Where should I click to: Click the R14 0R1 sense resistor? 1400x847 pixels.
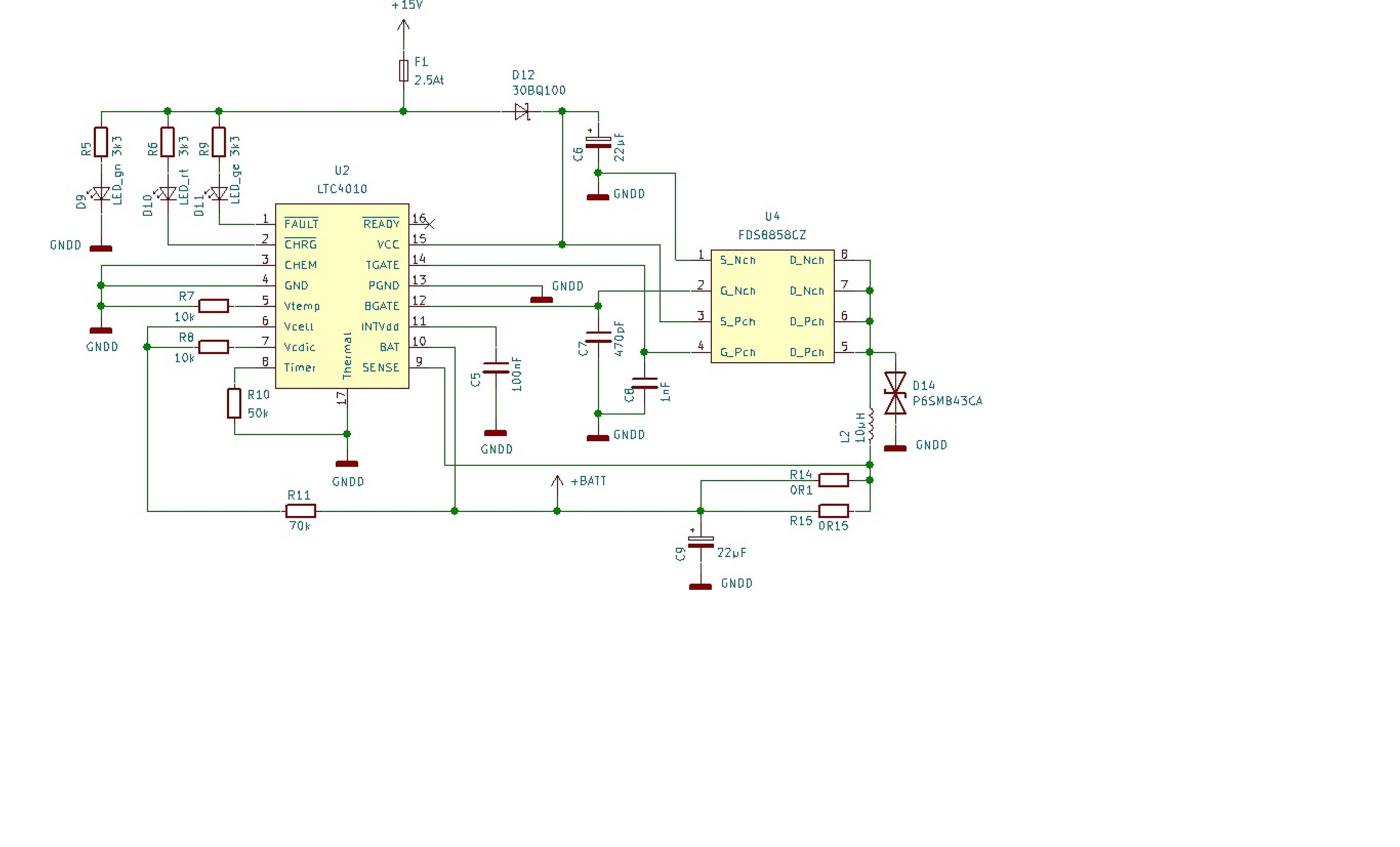834,481
